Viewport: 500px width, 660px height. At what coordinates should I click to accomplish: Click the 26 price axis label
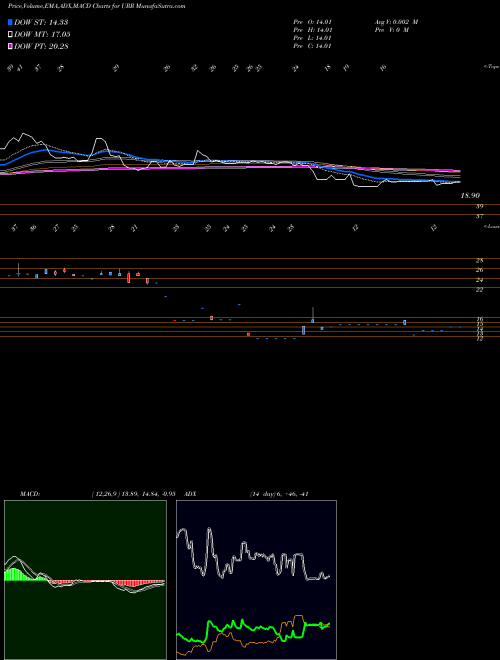479,270
